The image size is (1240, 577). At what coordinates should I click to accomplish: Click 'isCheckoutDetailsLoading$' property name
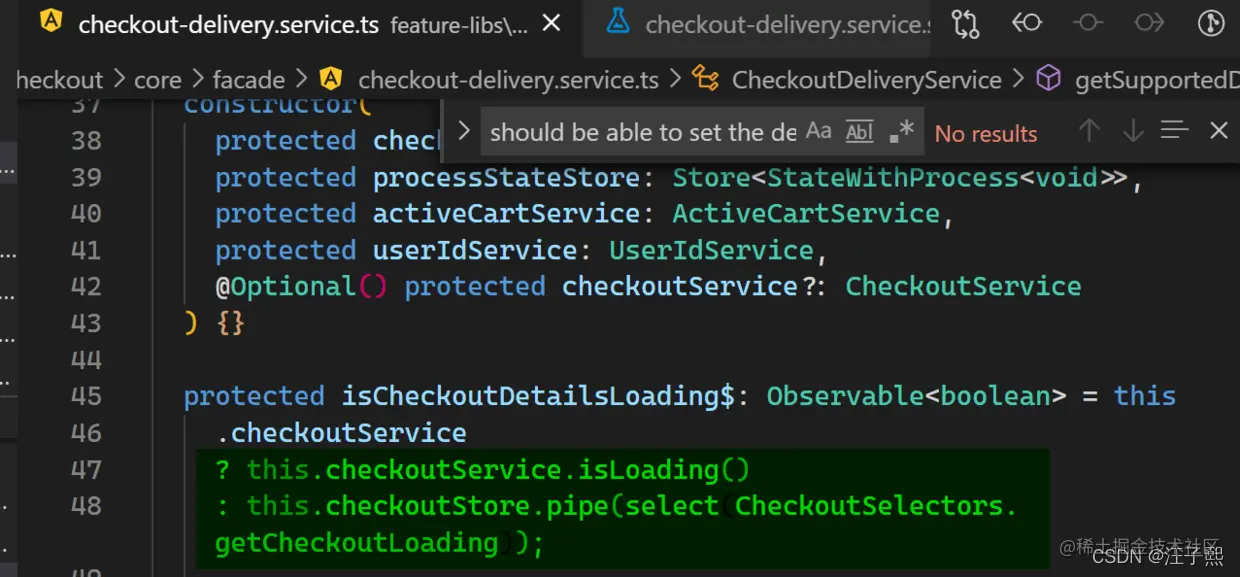(x=539, y=396)
